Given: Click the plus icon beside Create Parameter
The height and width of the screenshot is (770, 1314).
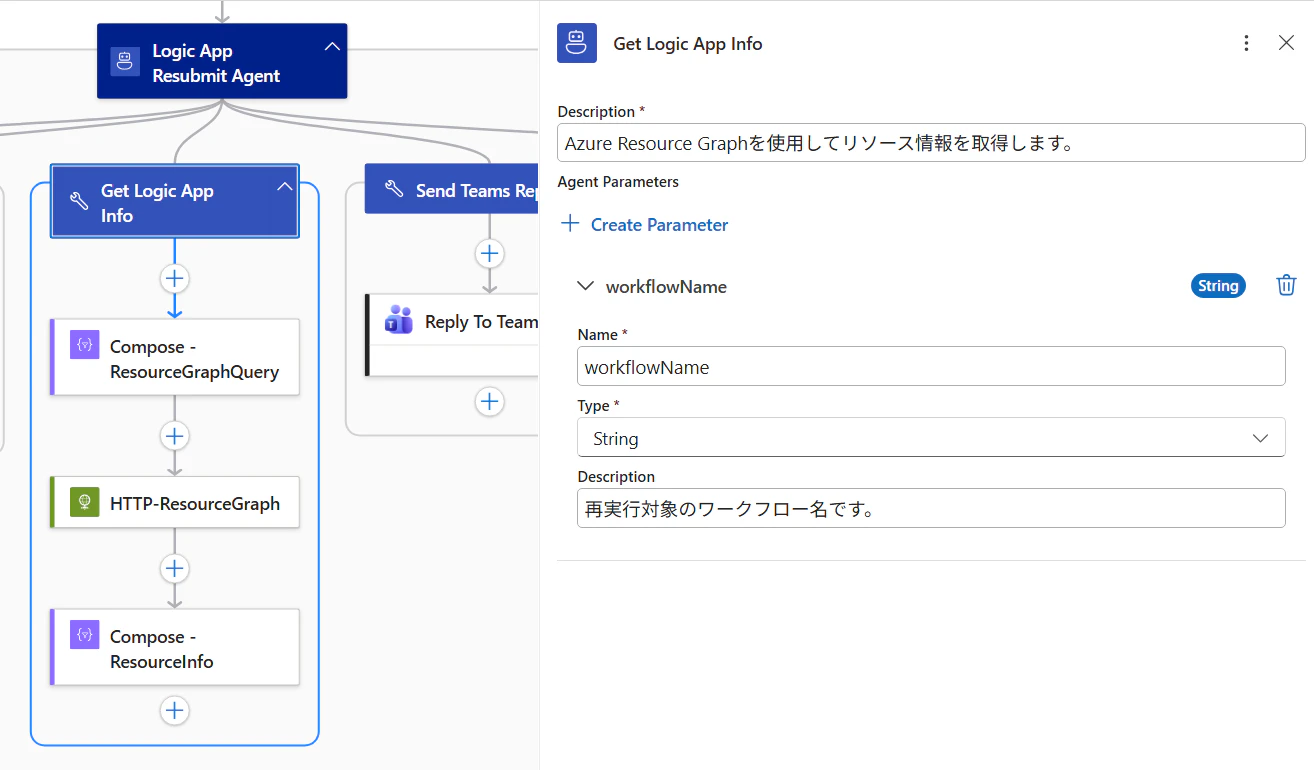Looking at the screenshot, I should (x=570, y=224).
